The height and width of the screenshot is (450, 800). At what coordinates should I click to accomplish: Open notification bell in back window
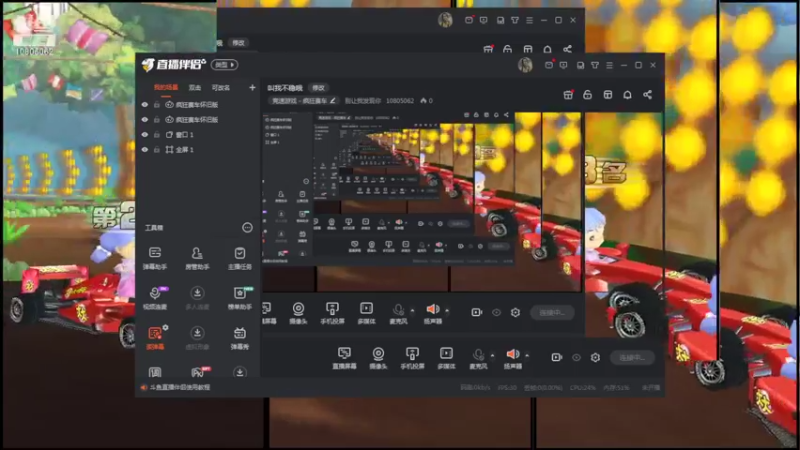click(x=547, y=49)
